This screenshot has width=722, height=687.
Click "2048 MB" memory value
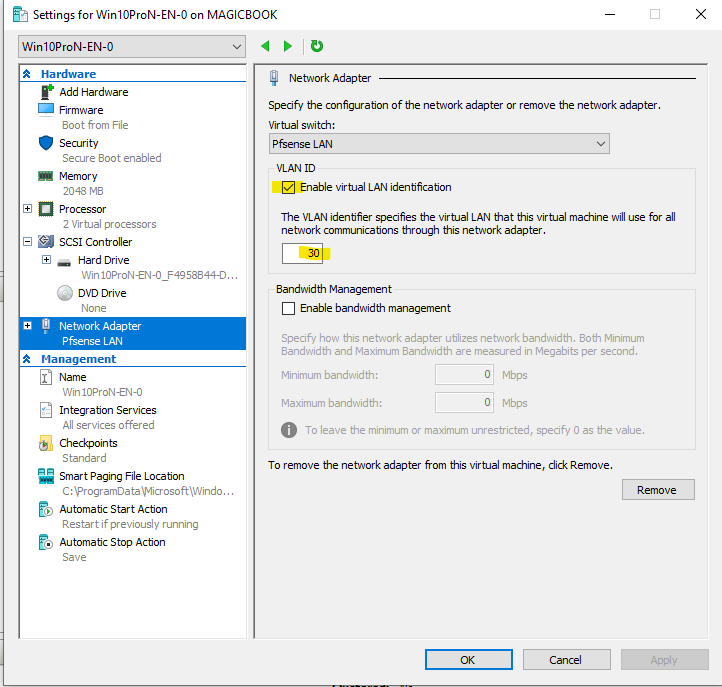point(83,191)
